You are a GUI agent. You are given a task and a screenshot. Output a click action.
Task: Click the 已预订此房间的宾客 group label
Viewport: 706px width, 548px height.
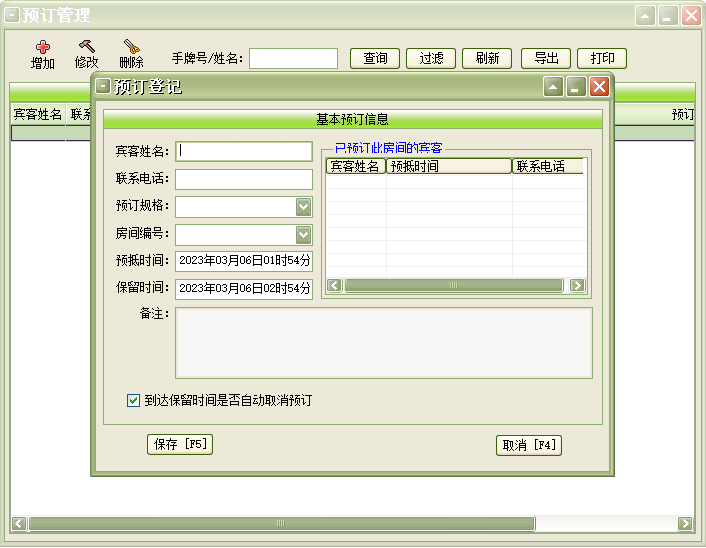(388, 148)
